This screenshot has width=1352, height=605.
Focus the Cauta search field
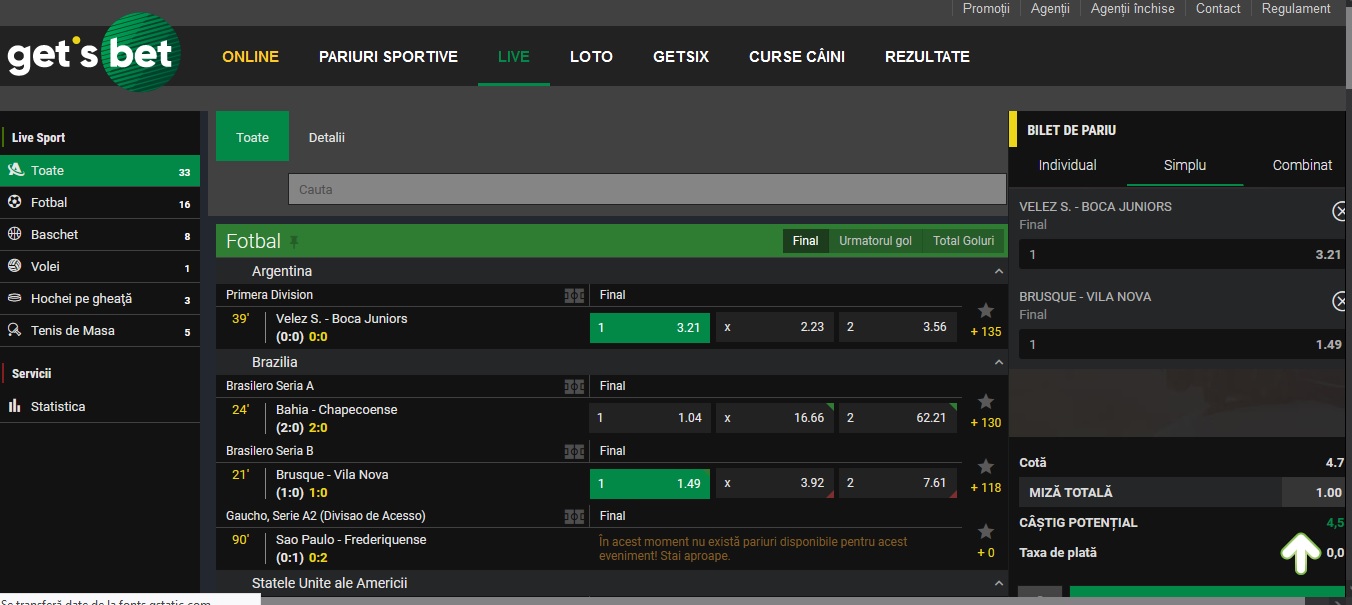point(647,189)
